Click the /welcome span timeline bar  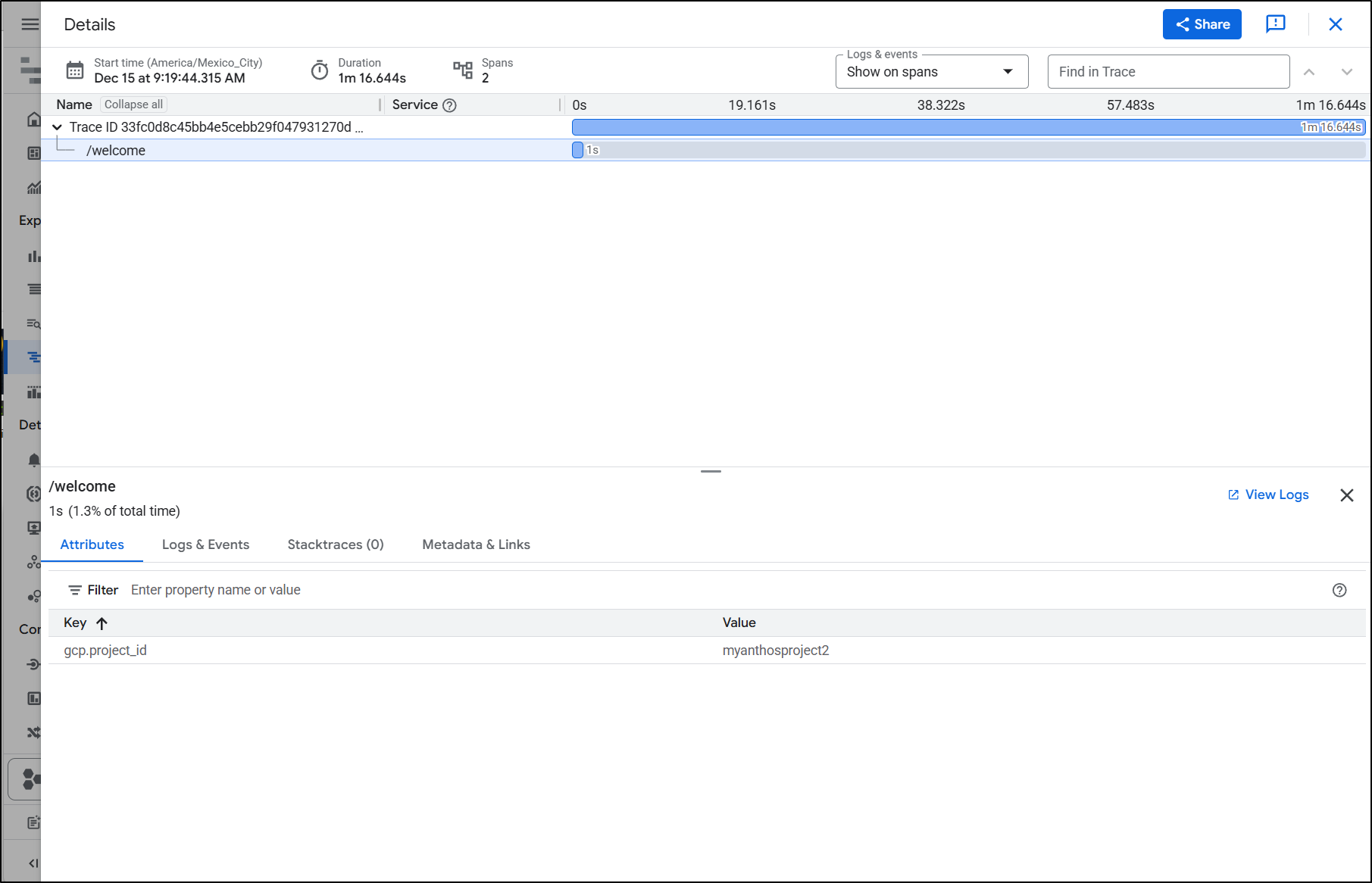pyautogui.click(x=577, y=150)
